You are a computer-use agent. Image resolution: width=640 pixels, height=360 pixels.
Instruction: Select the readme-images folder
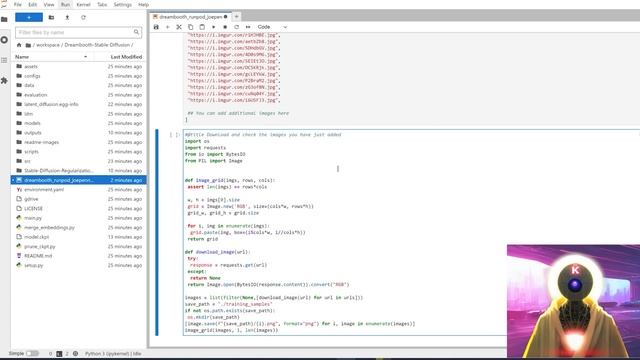78,142
